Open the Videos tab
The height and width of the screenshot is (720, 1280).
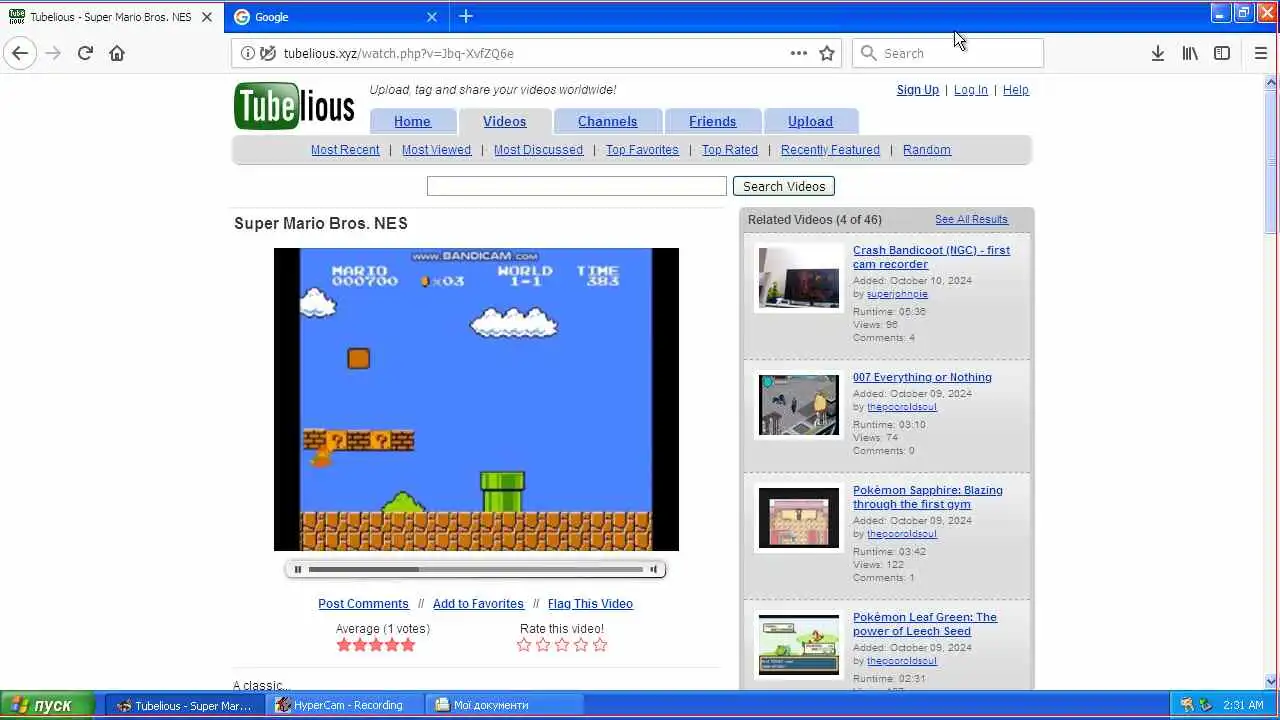coord(504,121)
